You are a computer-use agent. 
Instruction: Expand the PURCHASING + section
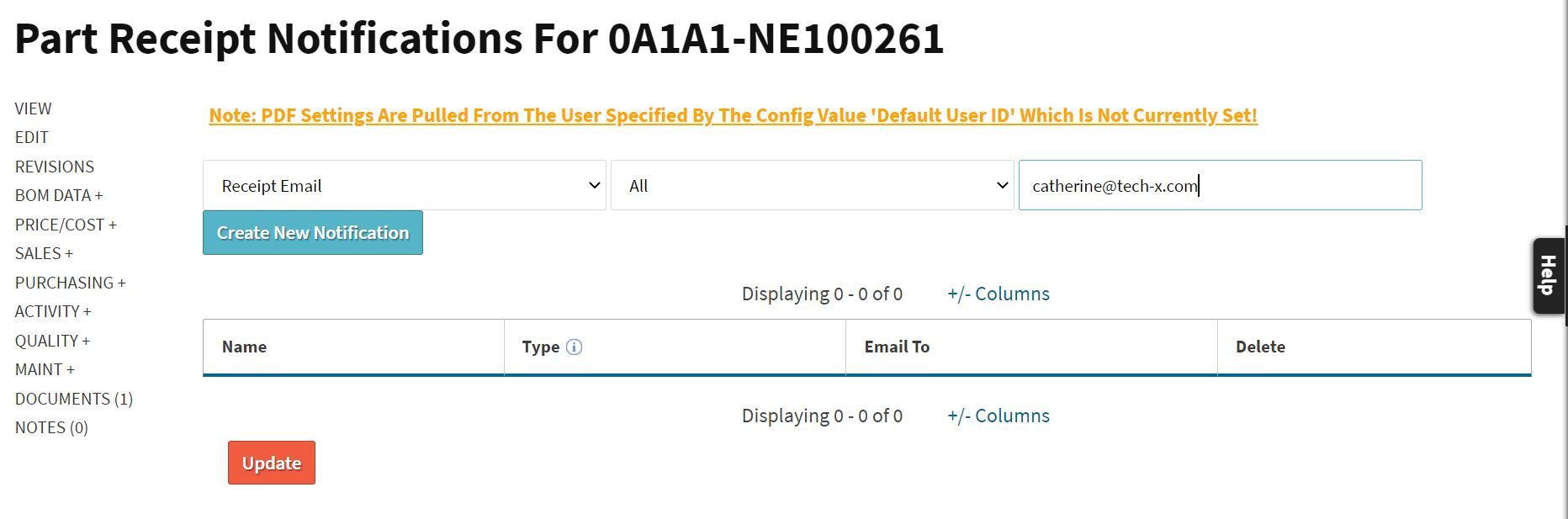(x=70, y=283)
